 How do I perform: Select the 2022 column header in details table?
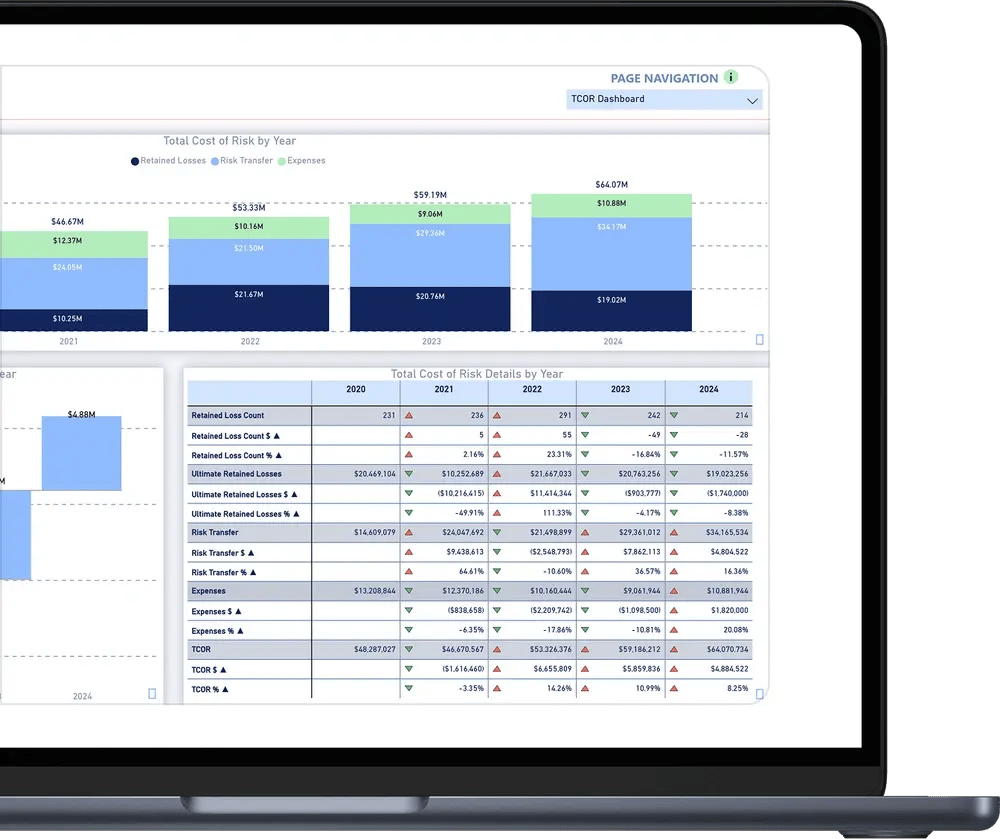532,390
